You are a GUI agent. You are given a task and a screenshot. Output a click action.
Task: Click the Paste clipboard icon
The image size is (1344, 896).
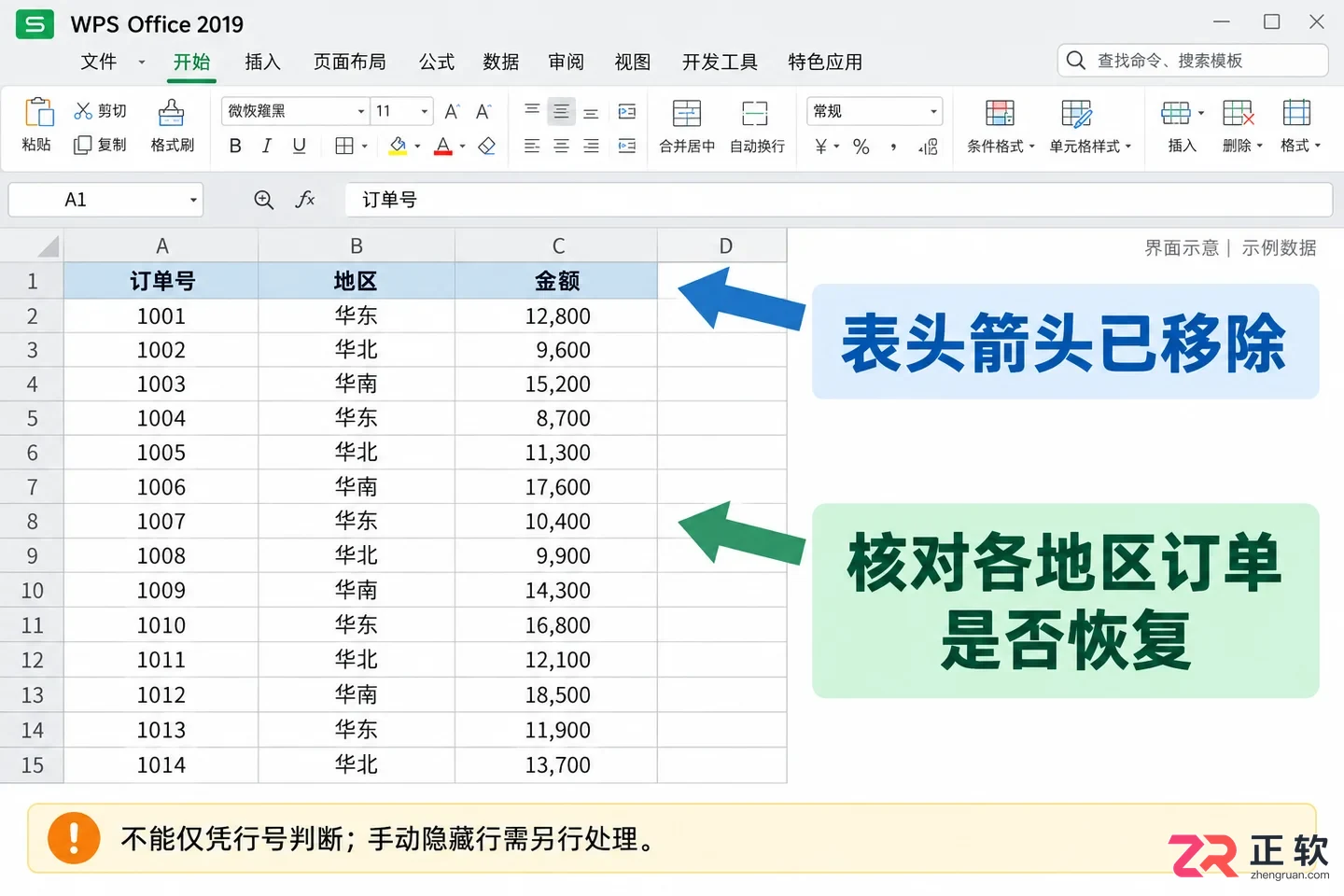38,111
